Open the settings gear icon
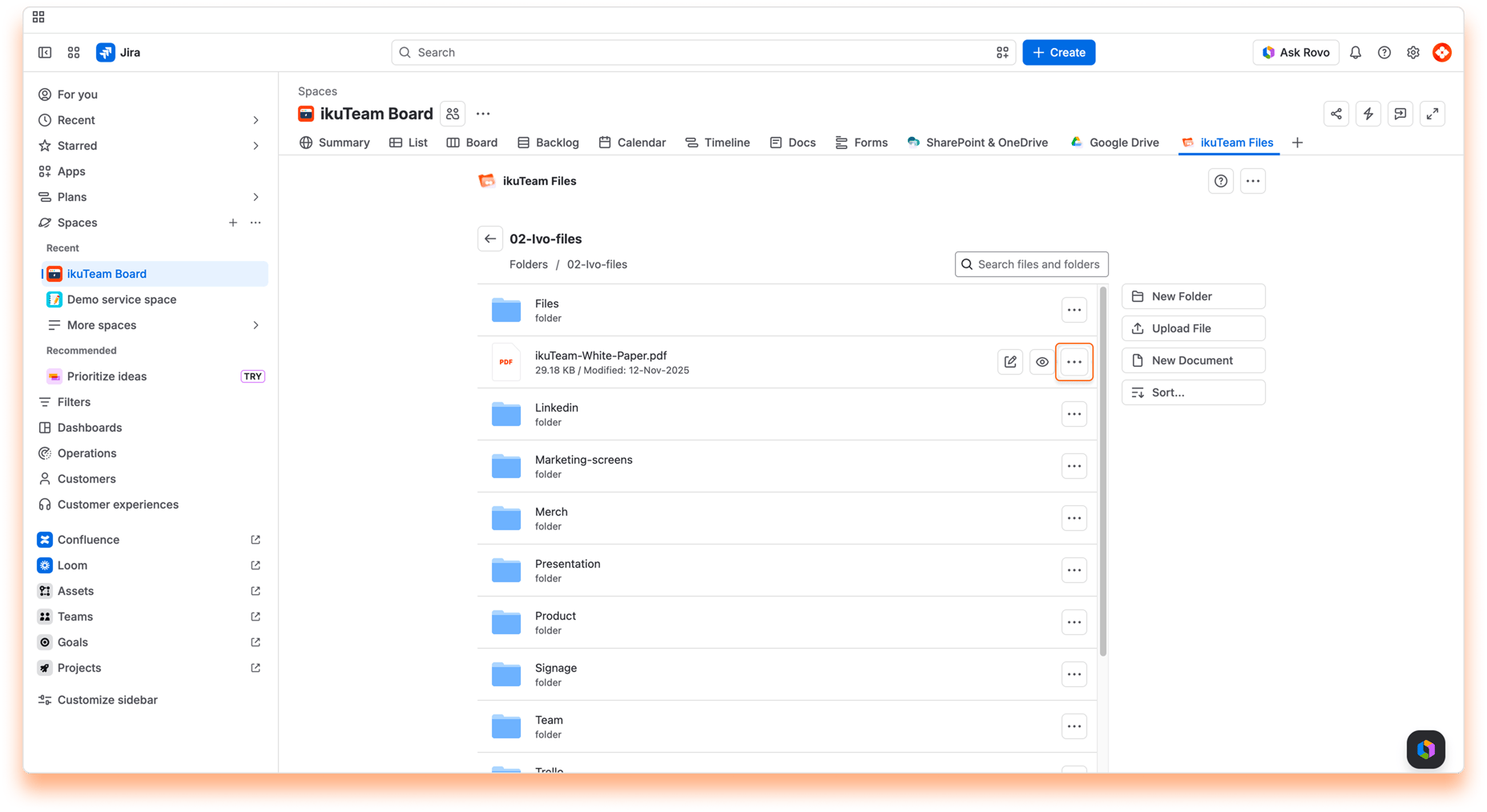This screenshot has height=812, width=1487. coord(1412,52)
